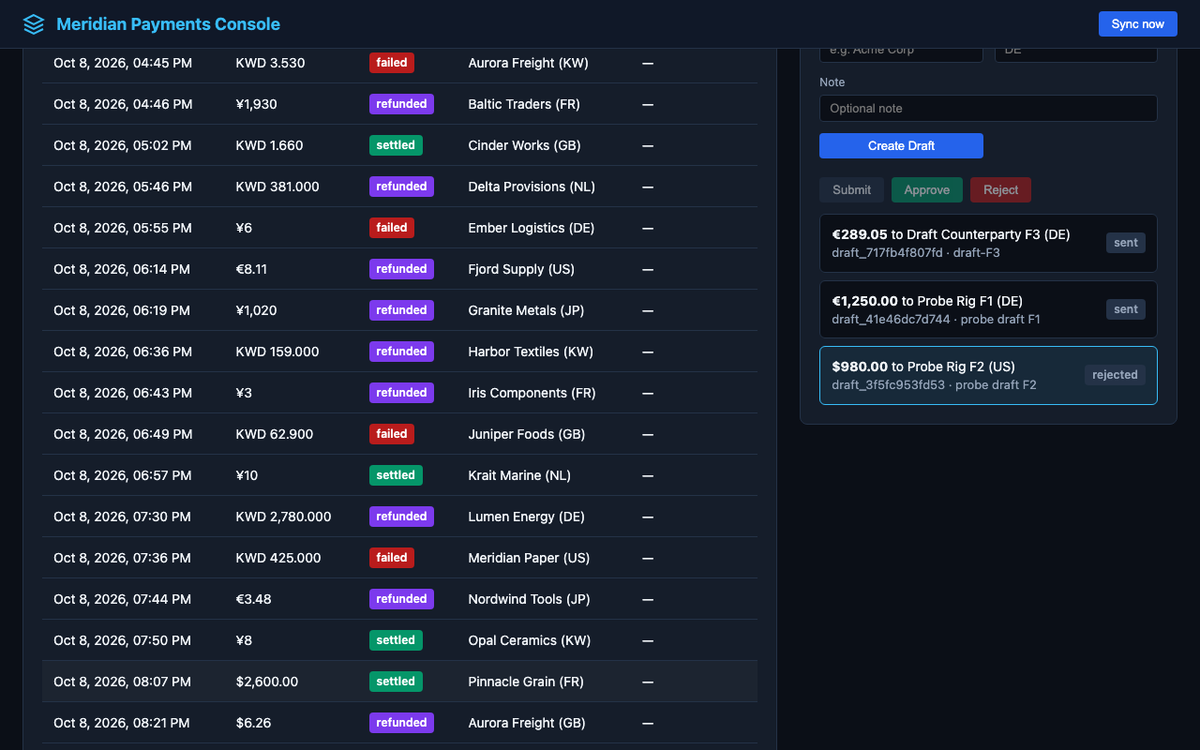Click the refunded badge for Delta Provisions (NL)
The height and width of the screenshot is (750, 1200).
(x=402, y=186)
